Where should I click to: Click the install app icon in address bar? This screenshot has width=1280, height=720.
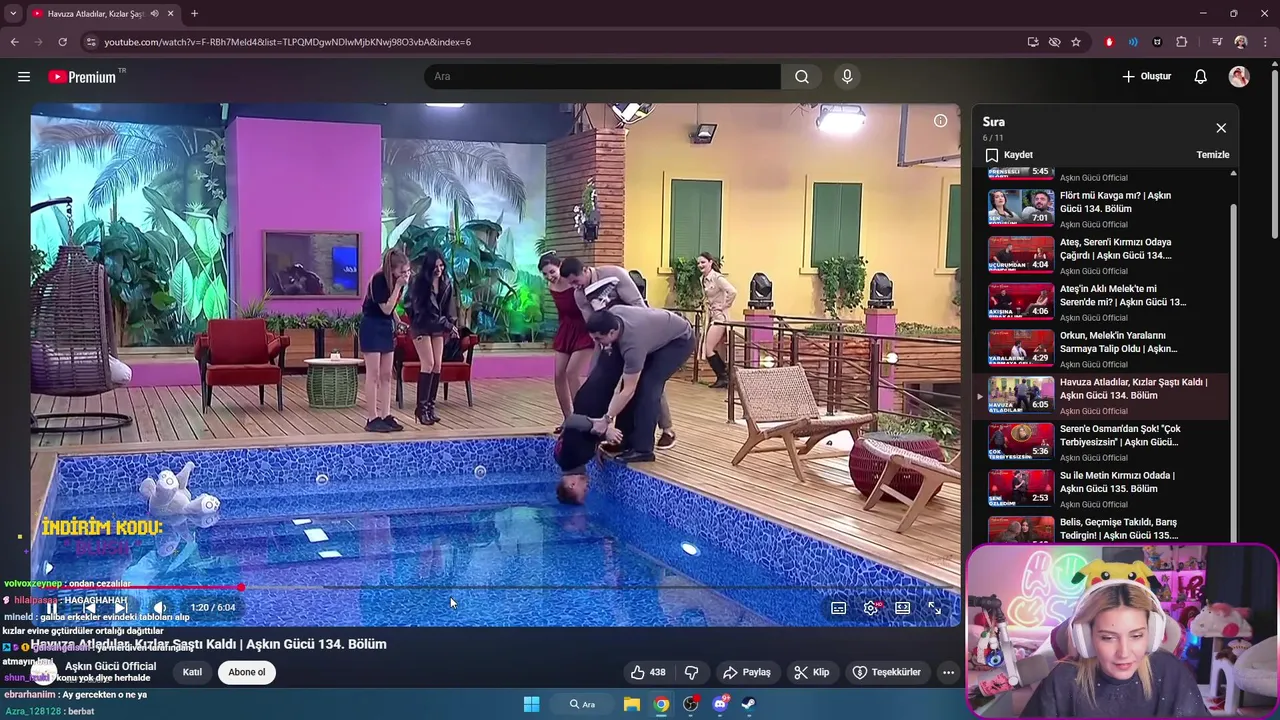tap(1033, 42)
